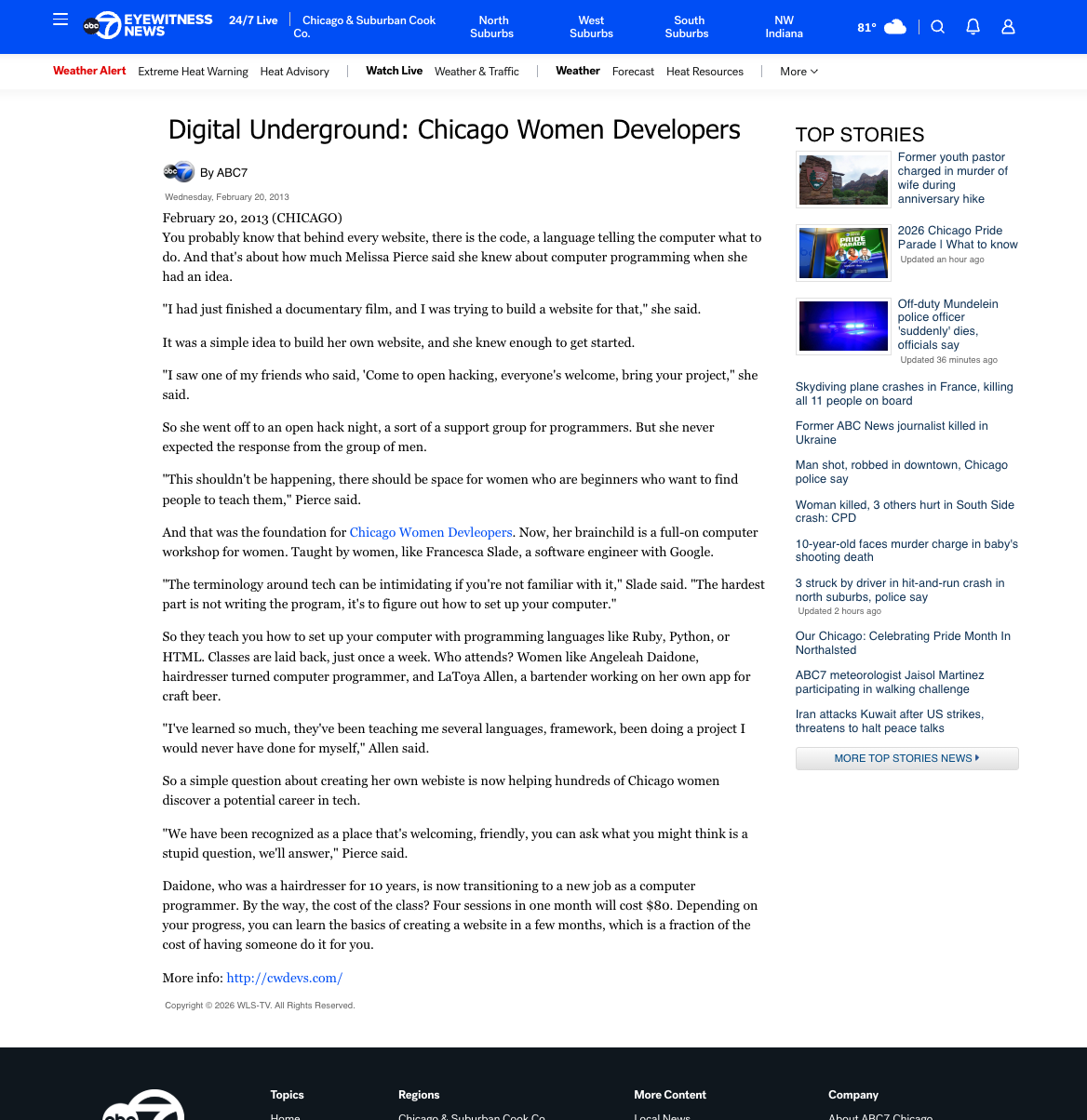The width and height of the screenshot is (1087, 1120).
Task: Click the MORE TOP STORIES NEWS button
Action: point(907,758)
